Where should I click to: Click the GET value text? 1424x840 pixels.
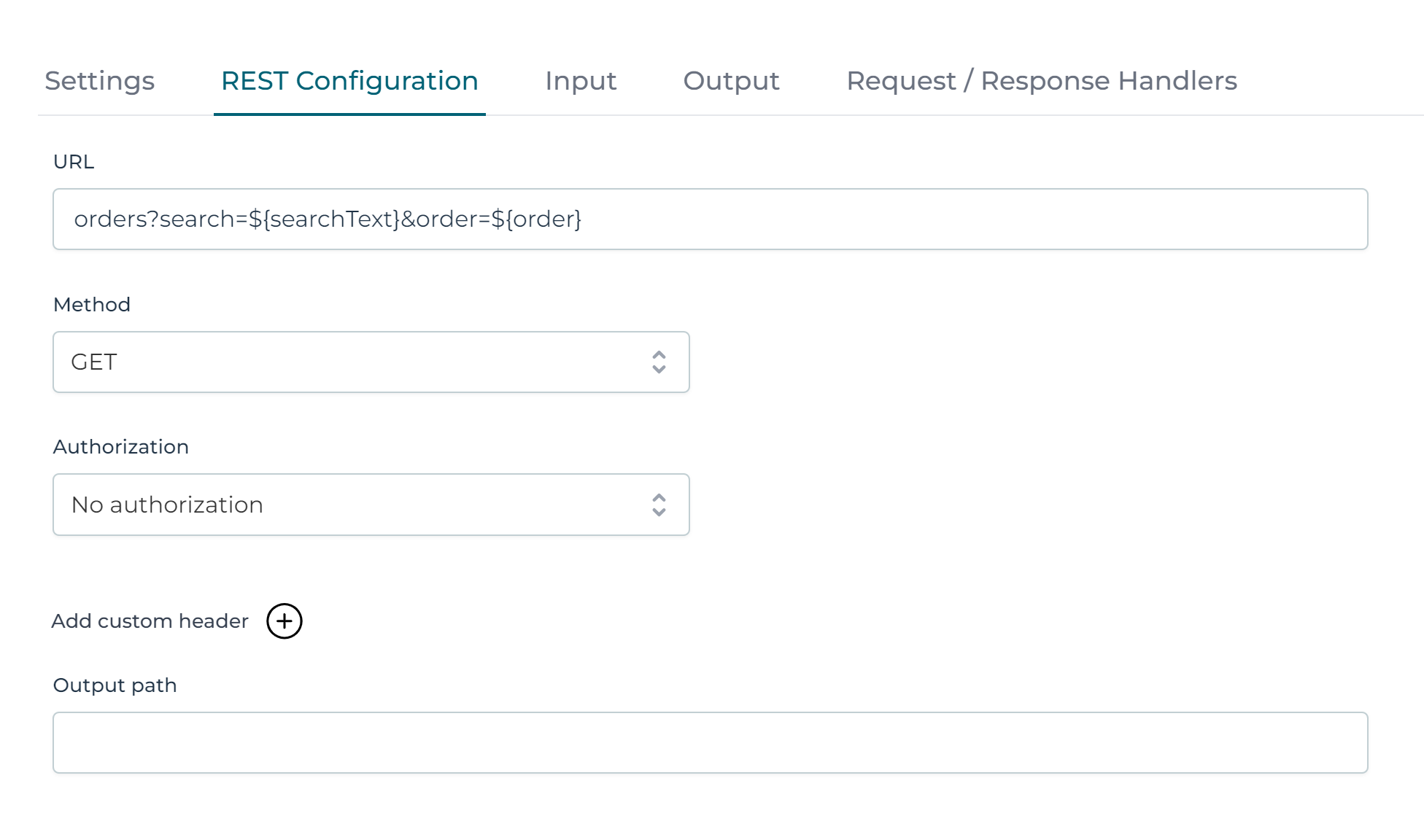pyautogui.click(x=94, y=362)
